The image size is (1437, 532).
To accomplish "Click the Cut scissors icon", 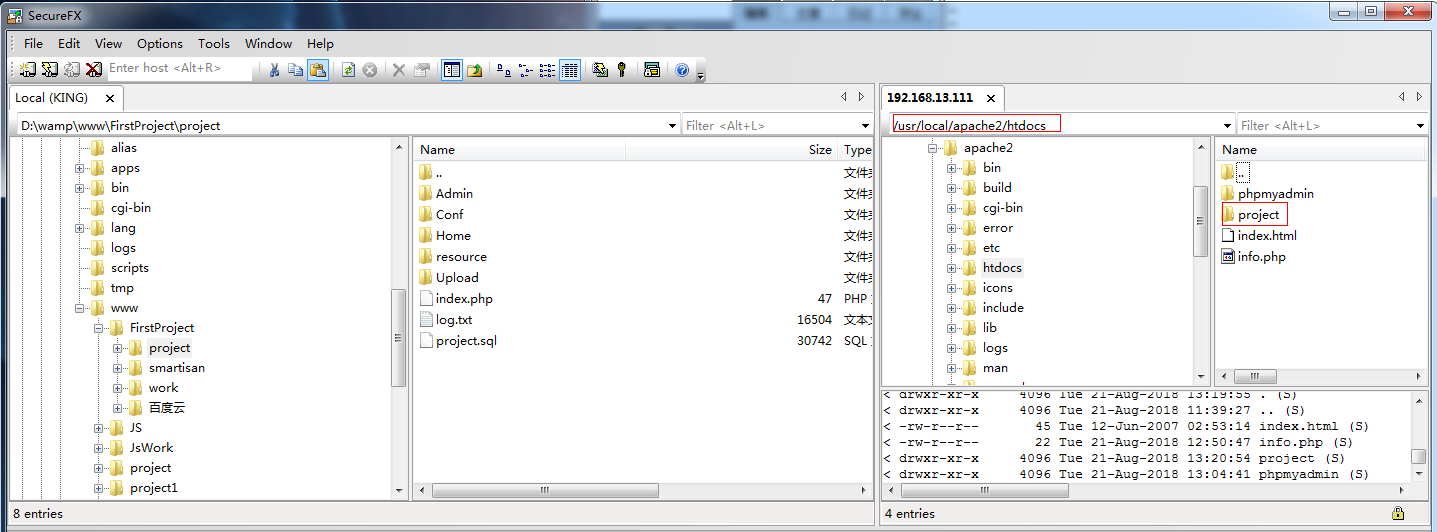I will (x=274, y=70).
